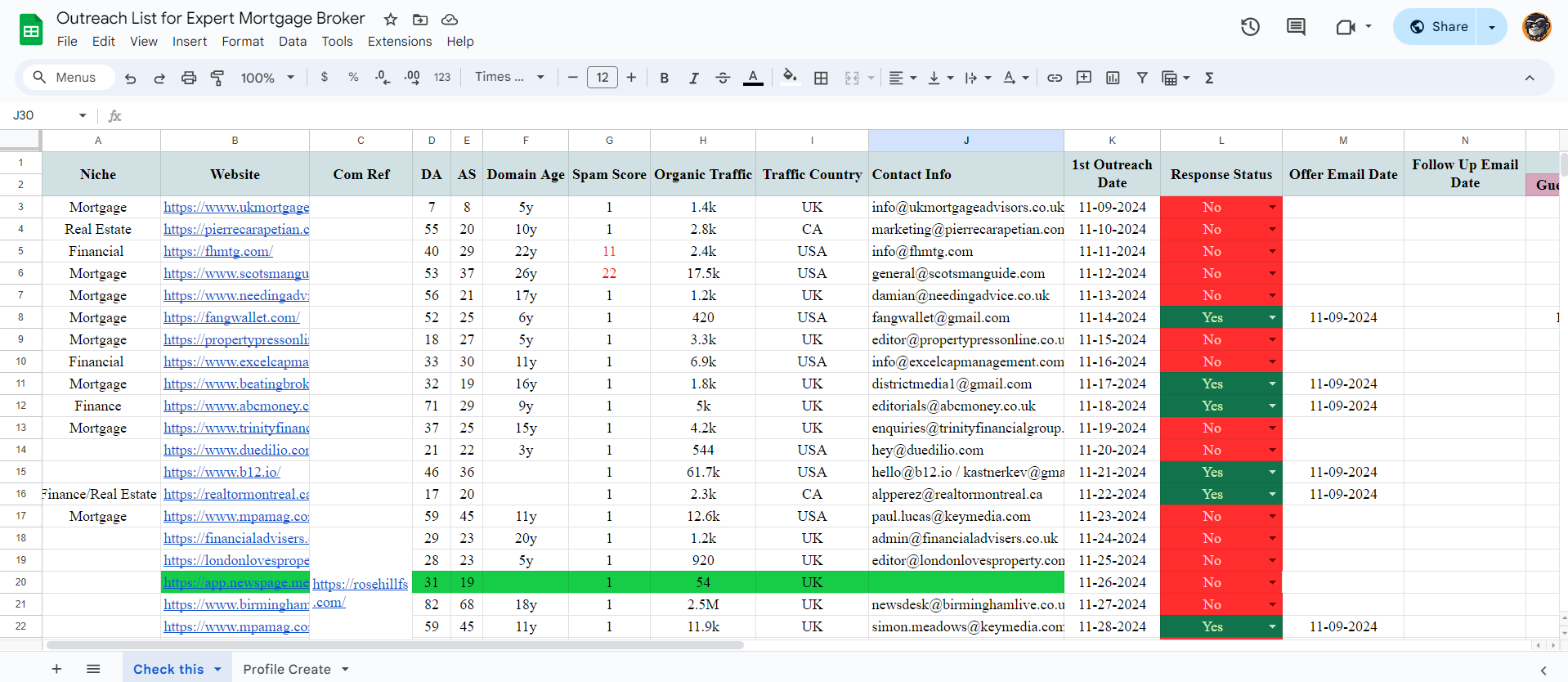Click the Print icon
Image resolution: width=1568 pixels, height=682 pixels.
189,78
